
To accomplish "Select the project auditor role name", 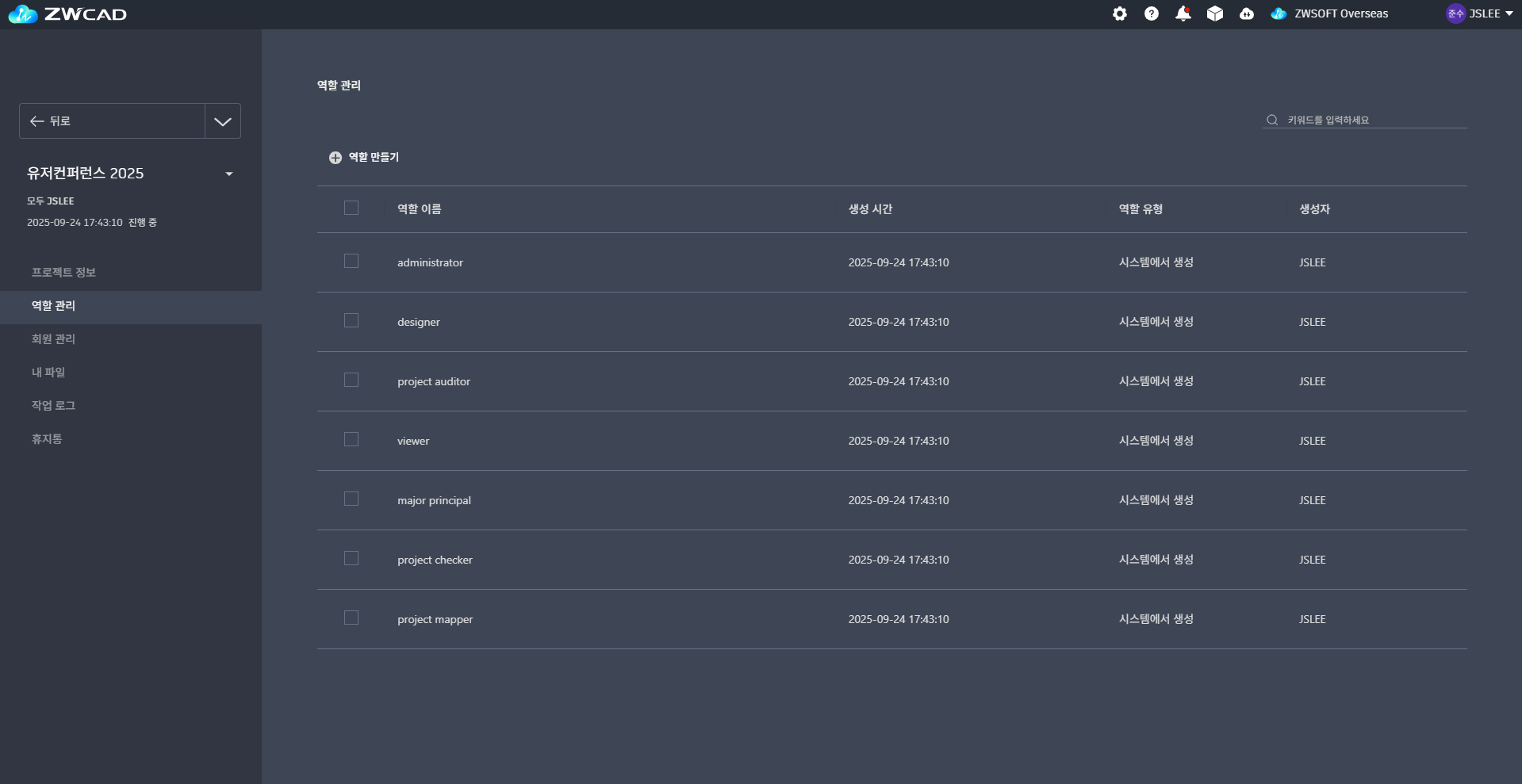I will [433, 381].
